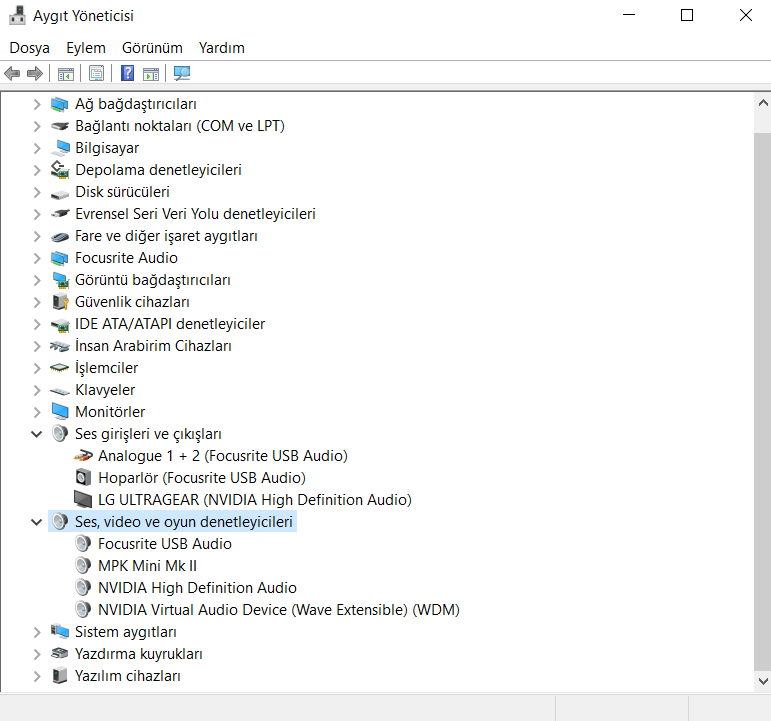Minimize the Aygıt Yöneticisi window
This screenshot has height=721, width=771.
coord(629,15)
